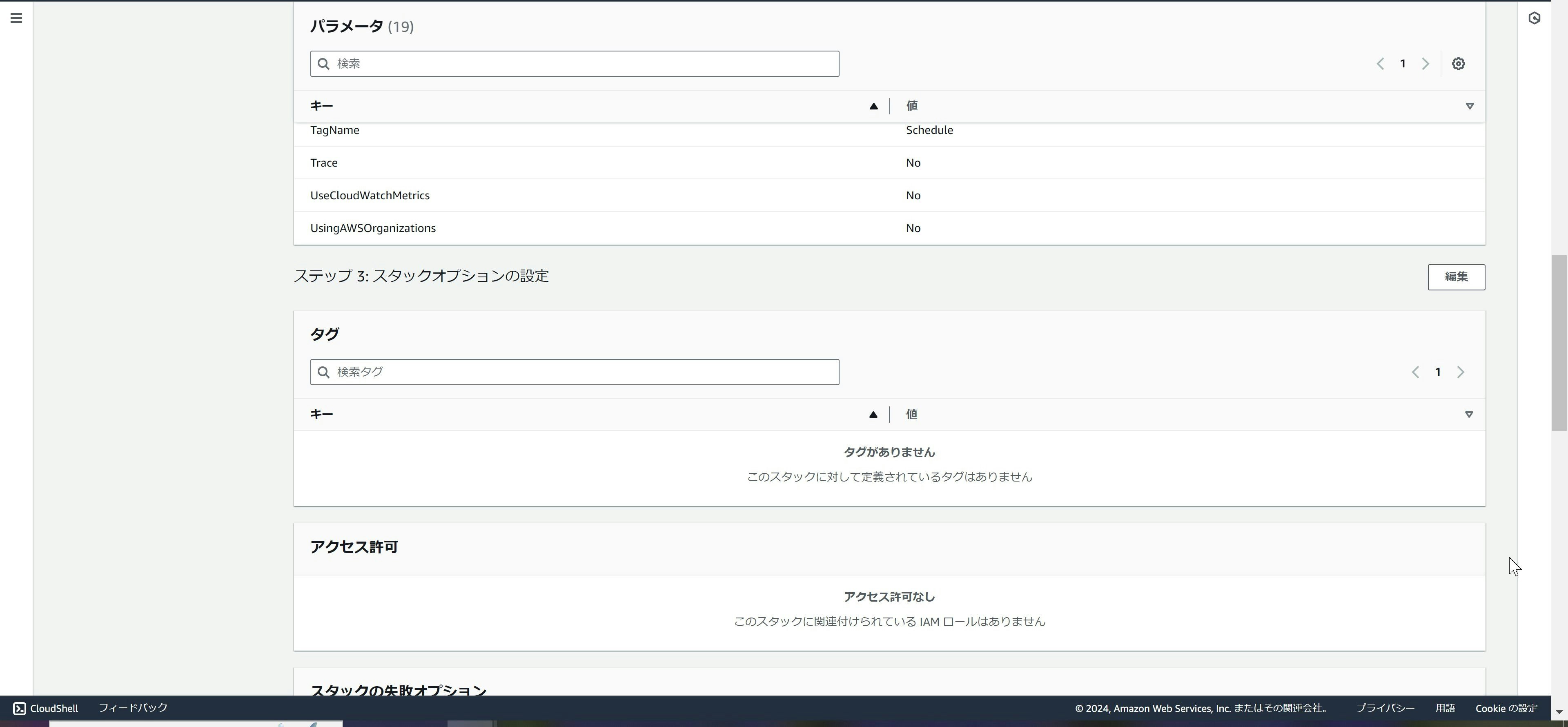
Task: Go to next page of tags
Action: coord(1460,372)
